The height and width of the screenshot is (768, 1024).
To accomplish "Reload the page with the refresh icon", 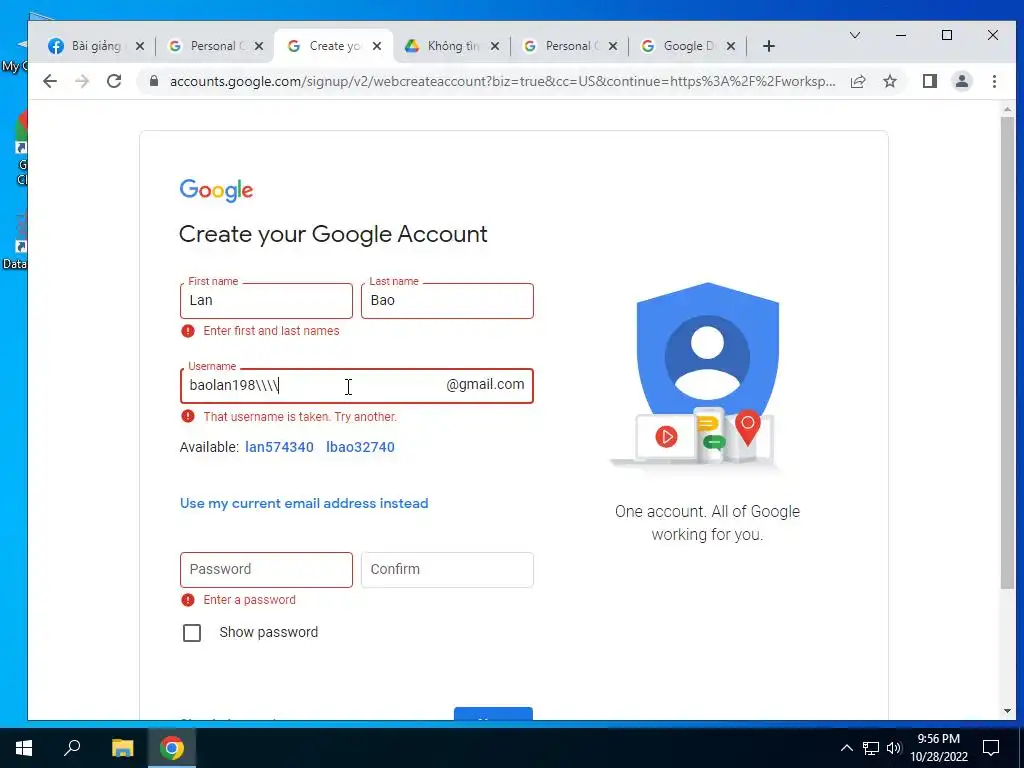I will coord(114,81).
